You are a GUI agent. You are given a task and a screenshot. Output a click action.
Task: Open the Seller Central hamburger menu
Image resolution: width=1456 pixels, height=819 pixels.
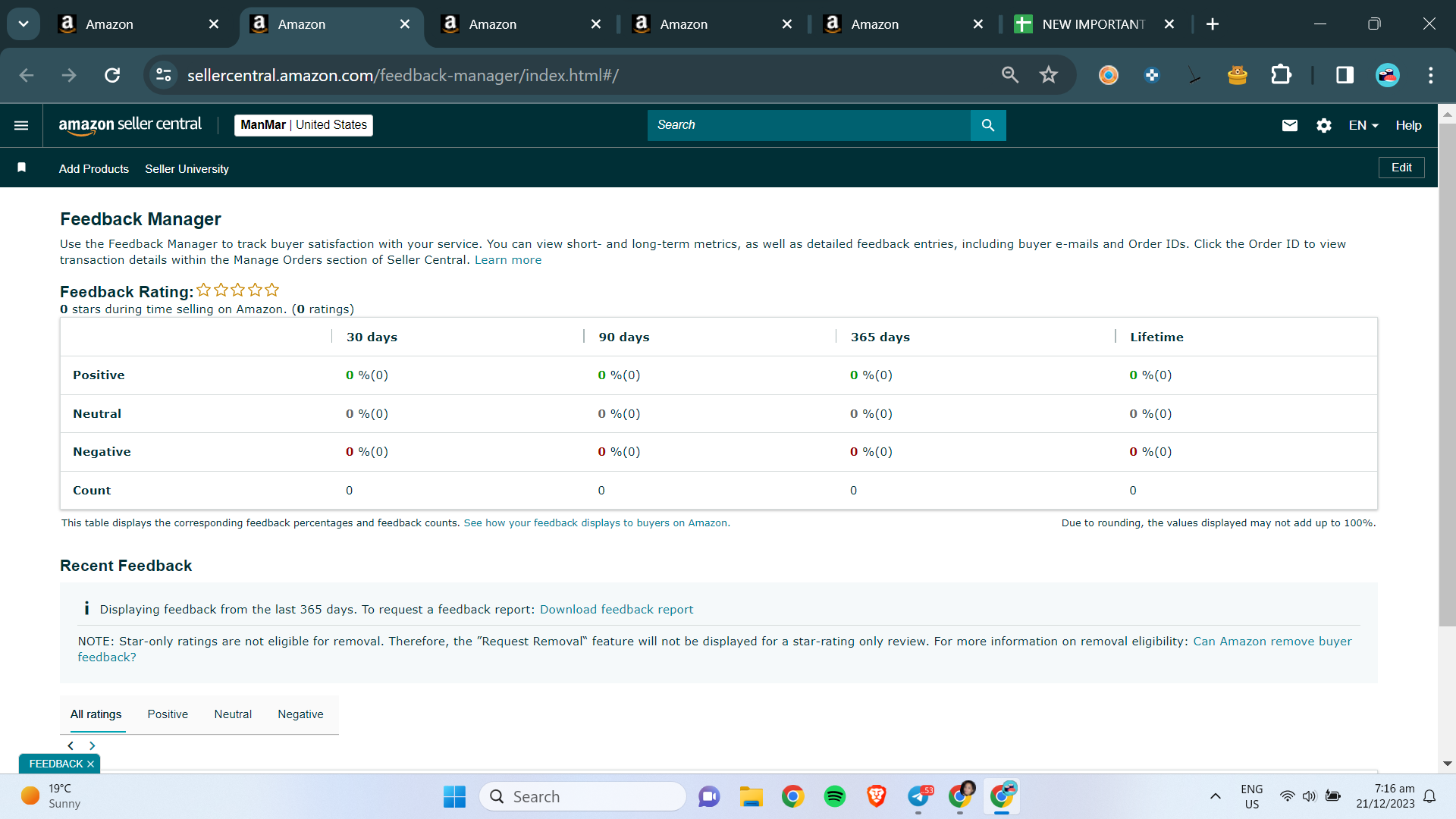coord(21,125)
